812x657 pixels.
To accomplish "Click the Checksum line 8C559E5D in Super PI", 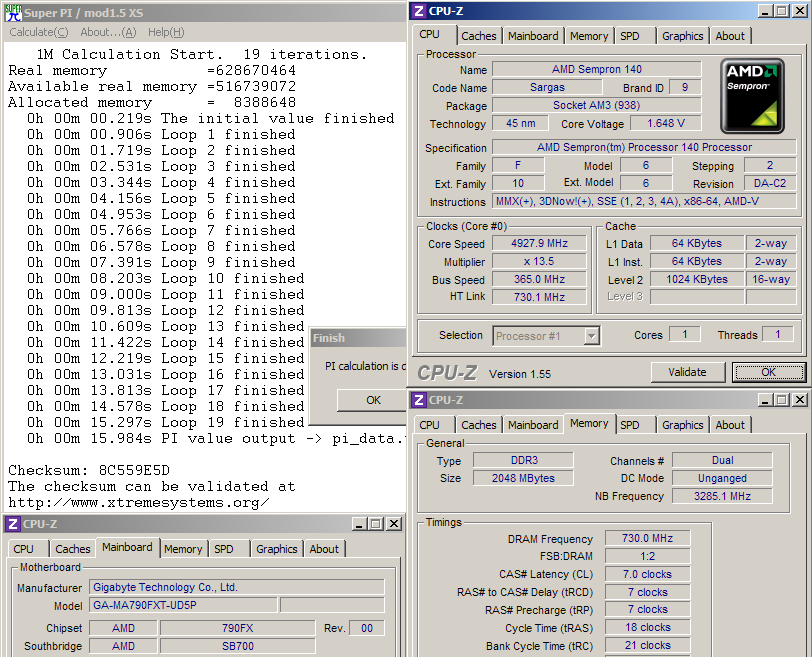I will pos(89,471).
